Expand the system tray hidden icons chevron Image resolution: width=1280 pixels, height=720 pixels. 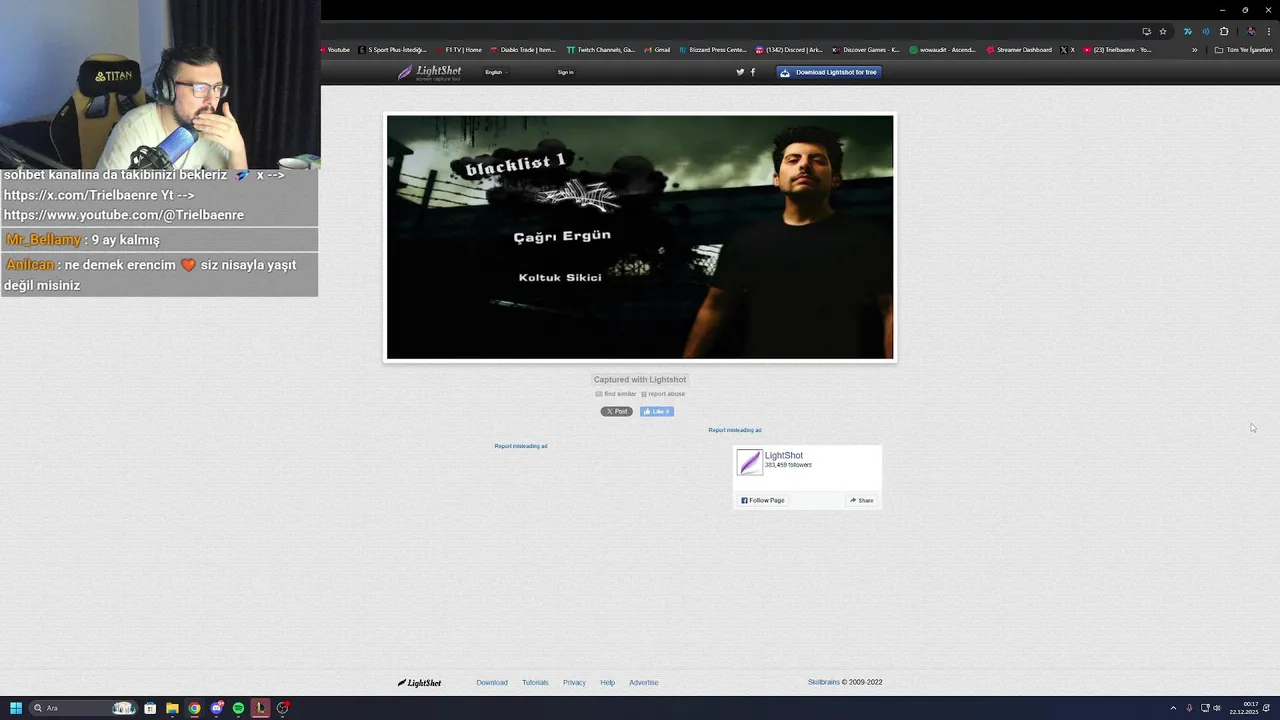pos(1173,708)
